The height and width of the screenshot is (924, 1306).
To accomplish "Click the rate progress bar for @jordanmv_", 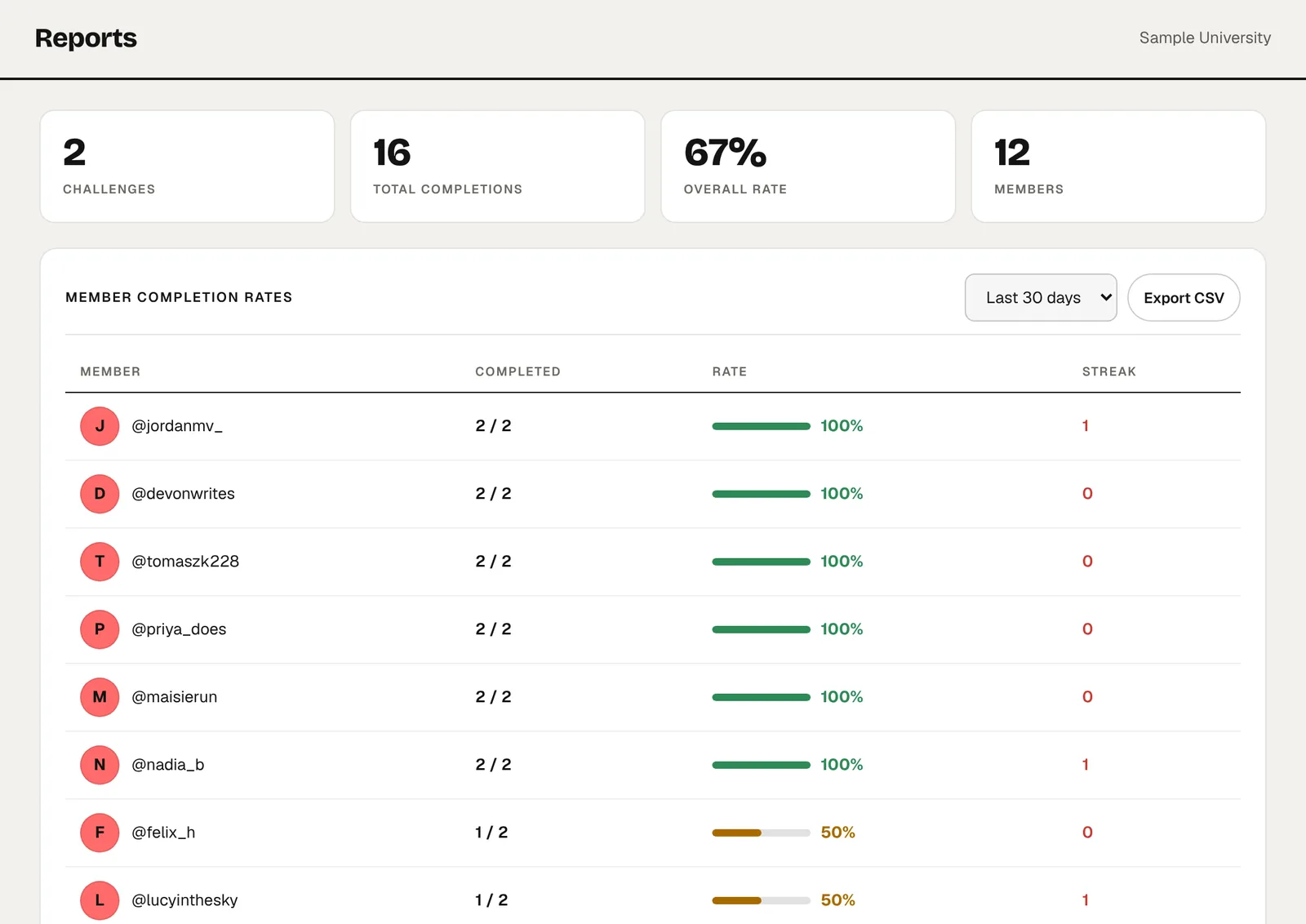I will pos(761,426).
